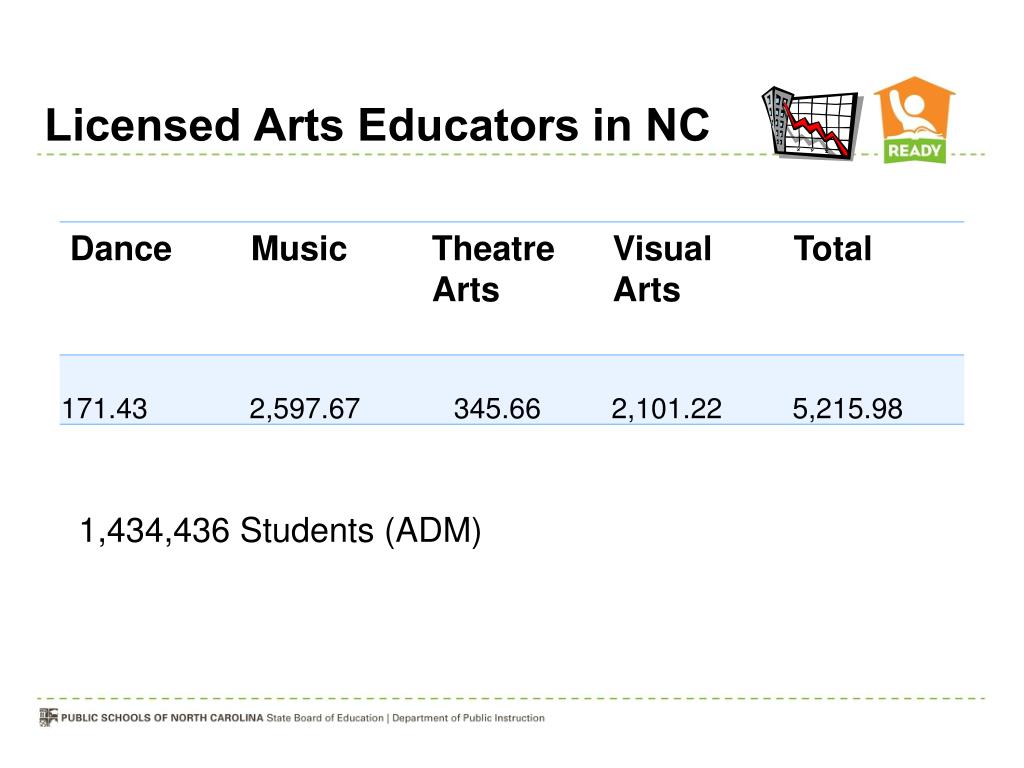The height and width of the screenshot is (768, 1024).
Task: Click the declining chart building clipart icon
Action: [x=810, y=123]
